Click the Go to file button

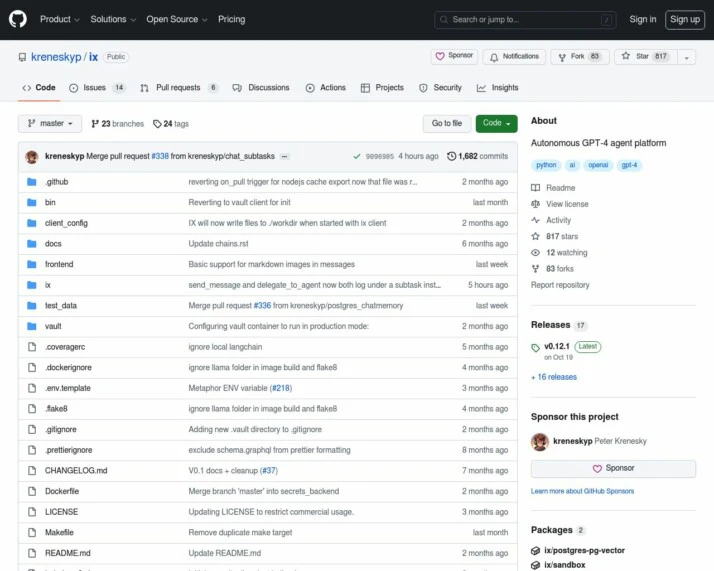tap(447, 123)
